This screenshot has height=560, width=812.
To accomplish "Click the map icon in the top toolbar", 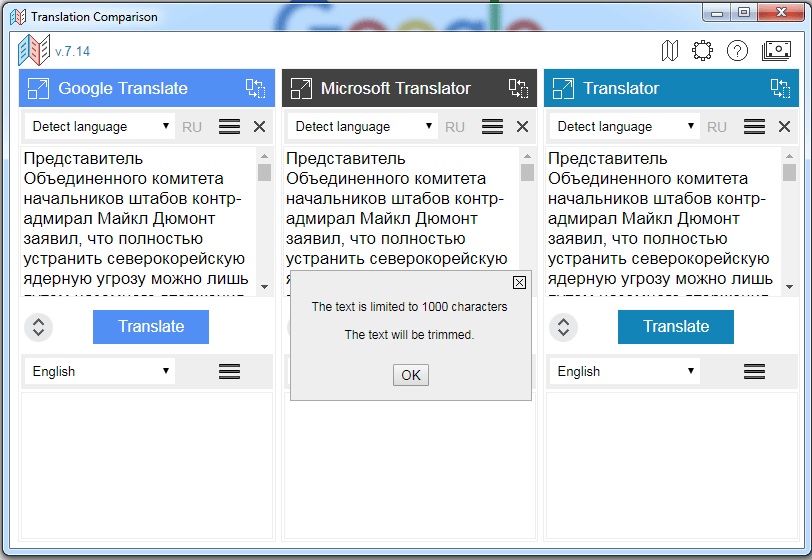I will [x=670, y=50].
